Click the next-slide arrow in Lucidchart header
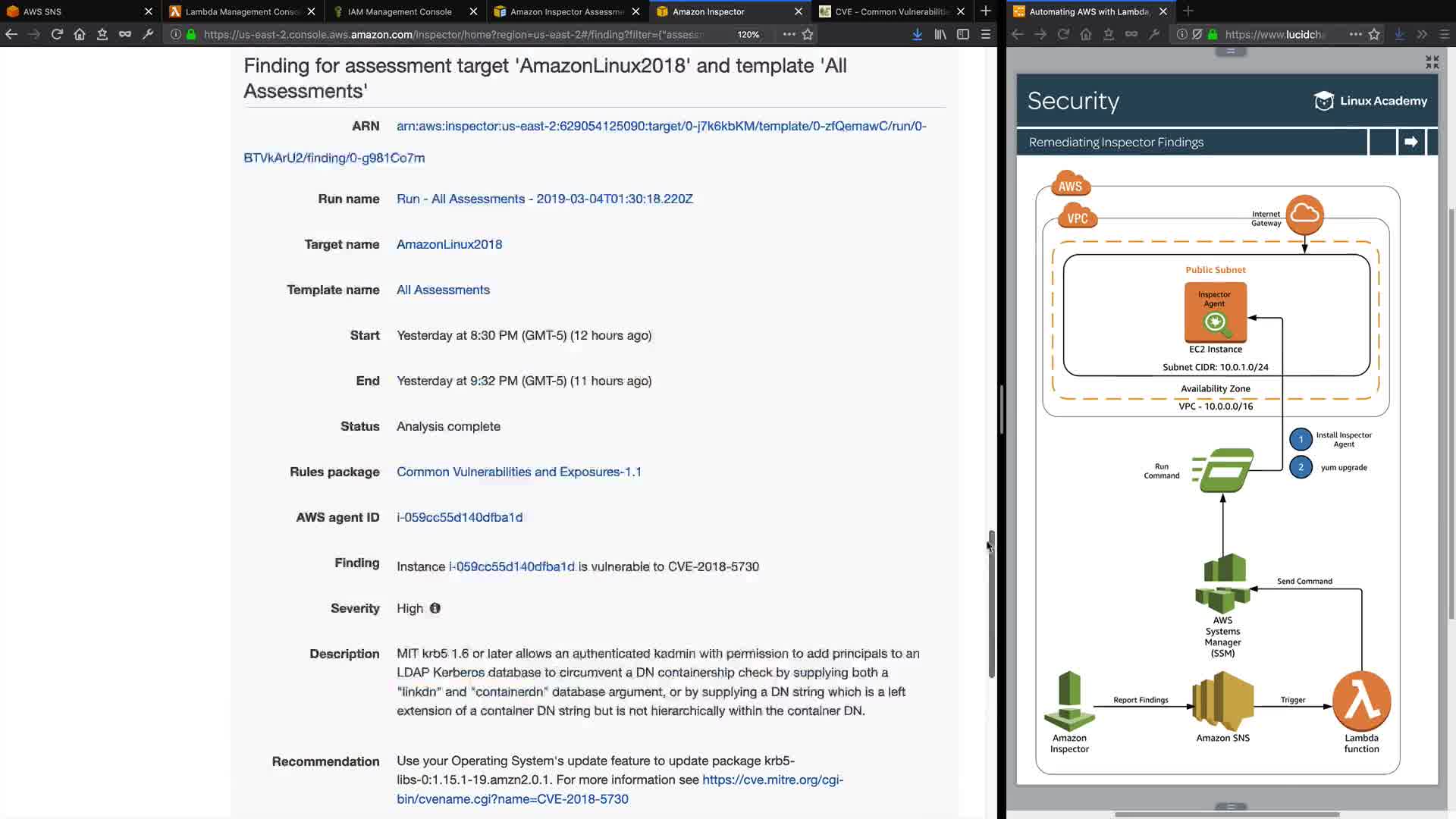The width and height of the screenshot is (1456, 819). (1410, 142)
